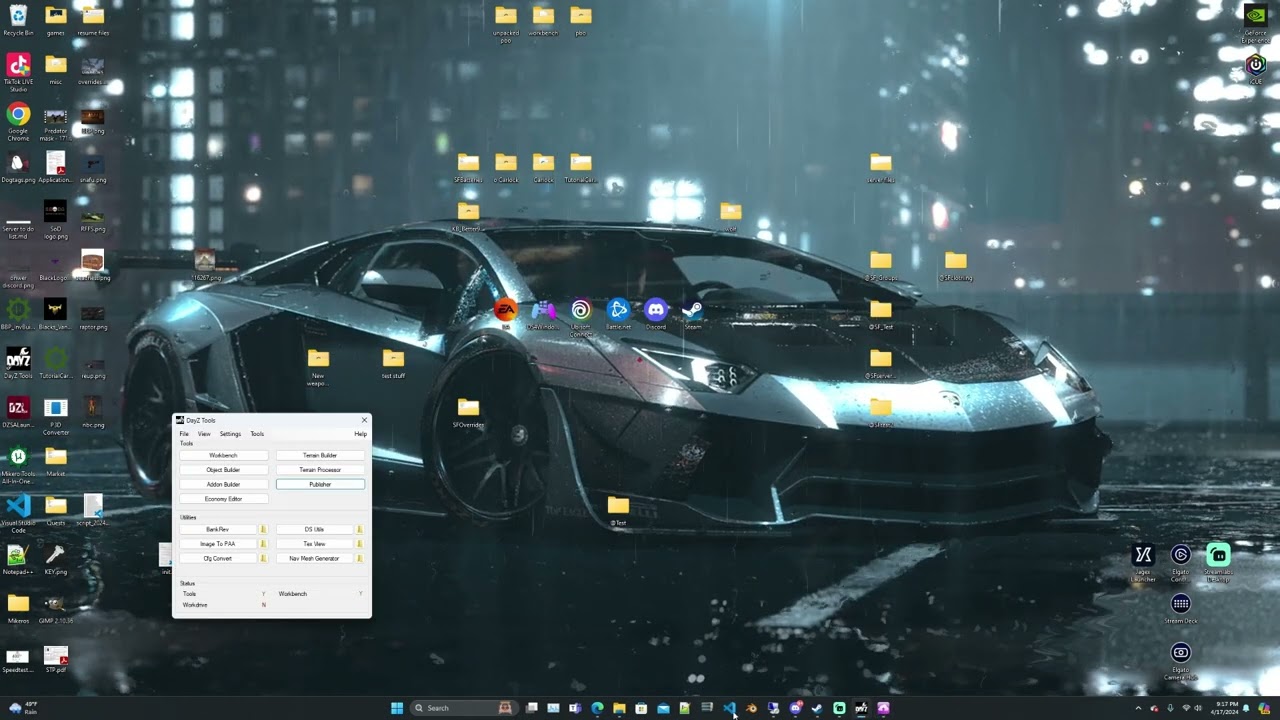Open the taskbar clock and date
This screenshot has height=720, width=1280.
coord(1226,708)
